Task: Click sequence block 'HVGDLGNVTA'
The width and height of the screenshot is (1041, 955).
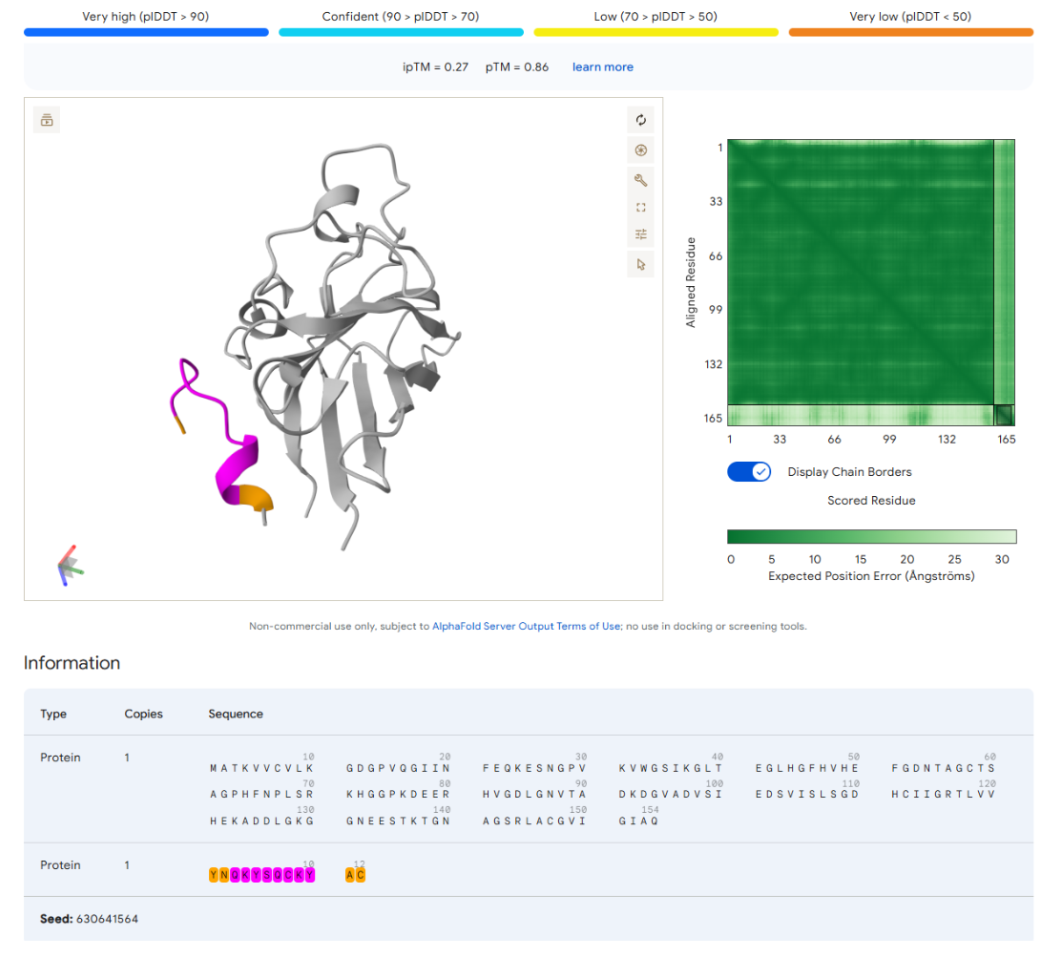Action: (x=534, y=794)
